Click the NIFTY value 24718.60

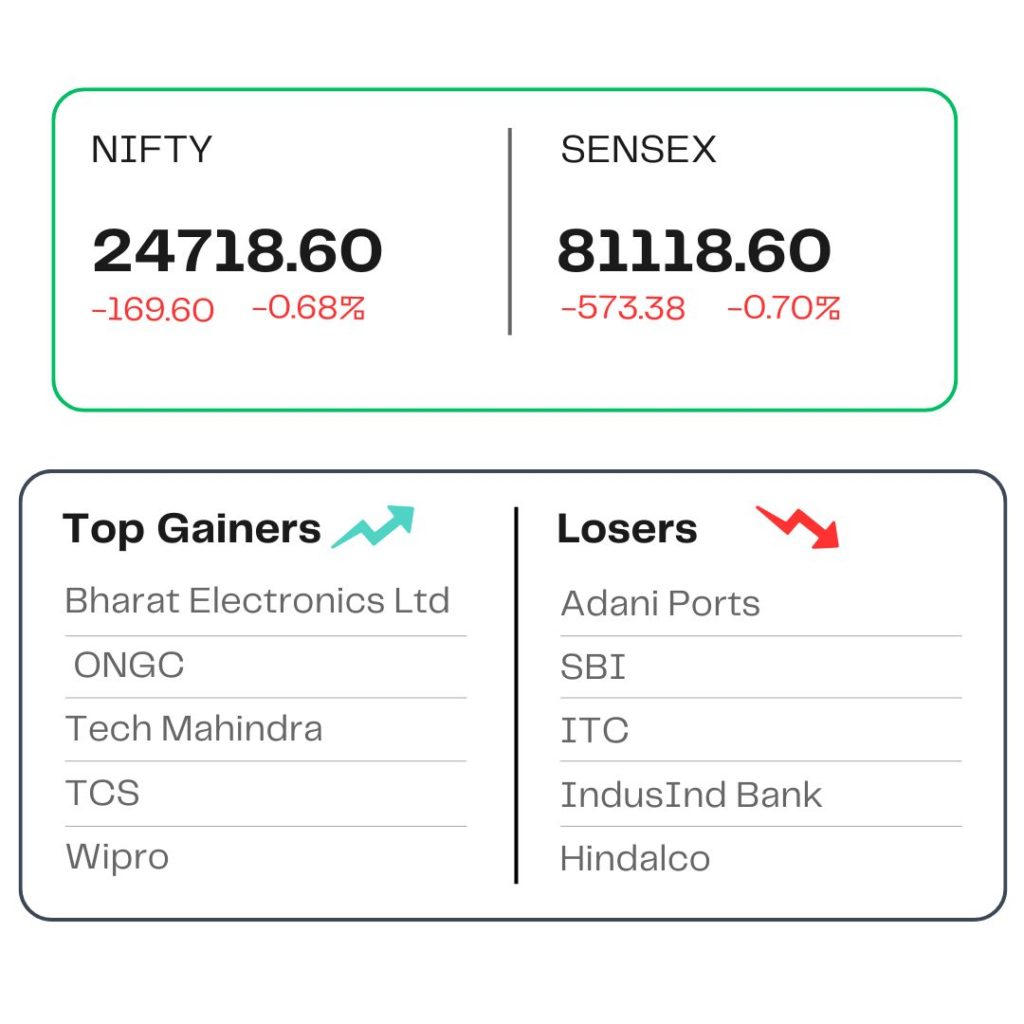point(237,251)
